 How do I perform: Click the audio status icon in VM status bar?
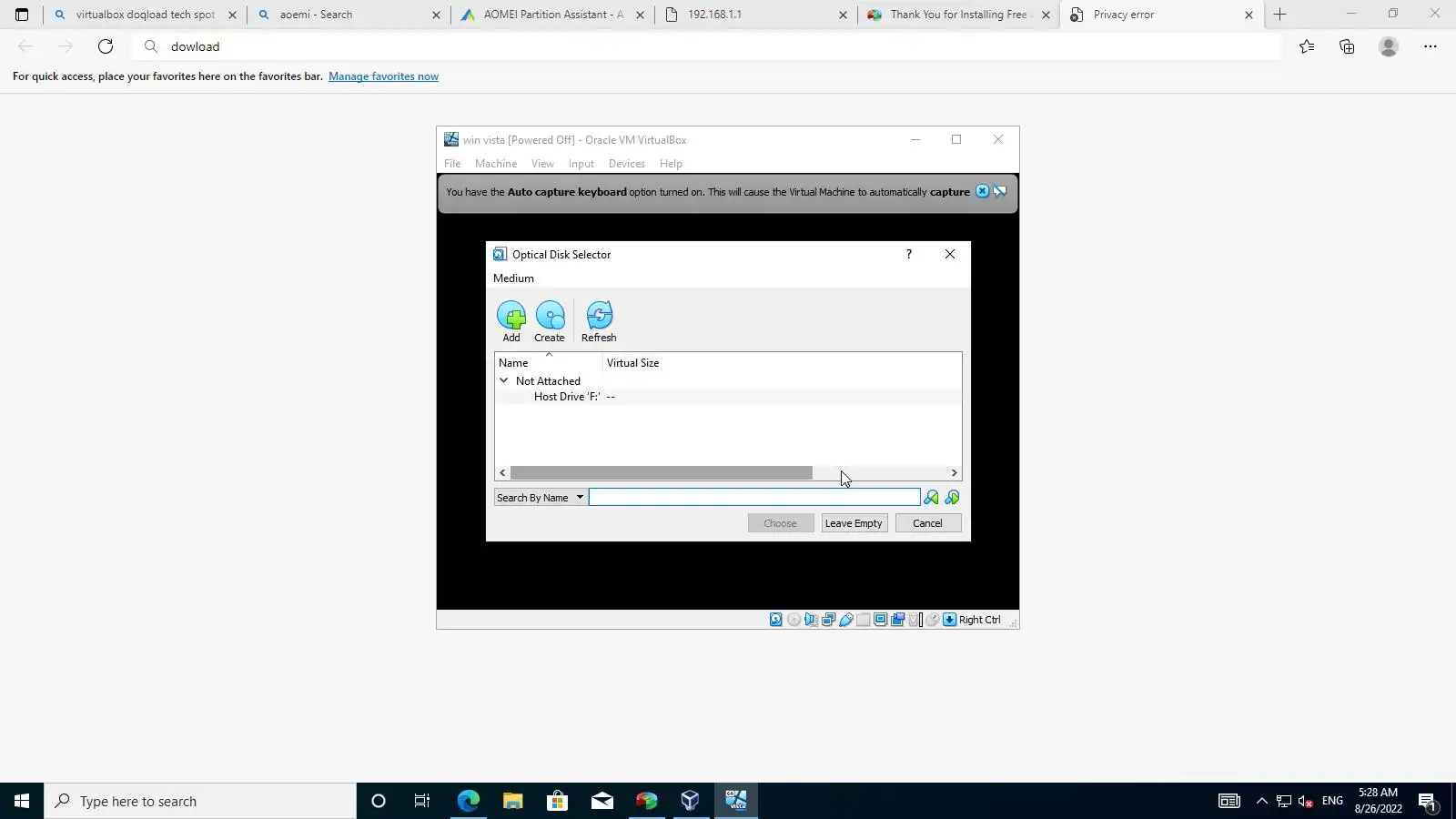pyautogui.click(x=811, y=620)
